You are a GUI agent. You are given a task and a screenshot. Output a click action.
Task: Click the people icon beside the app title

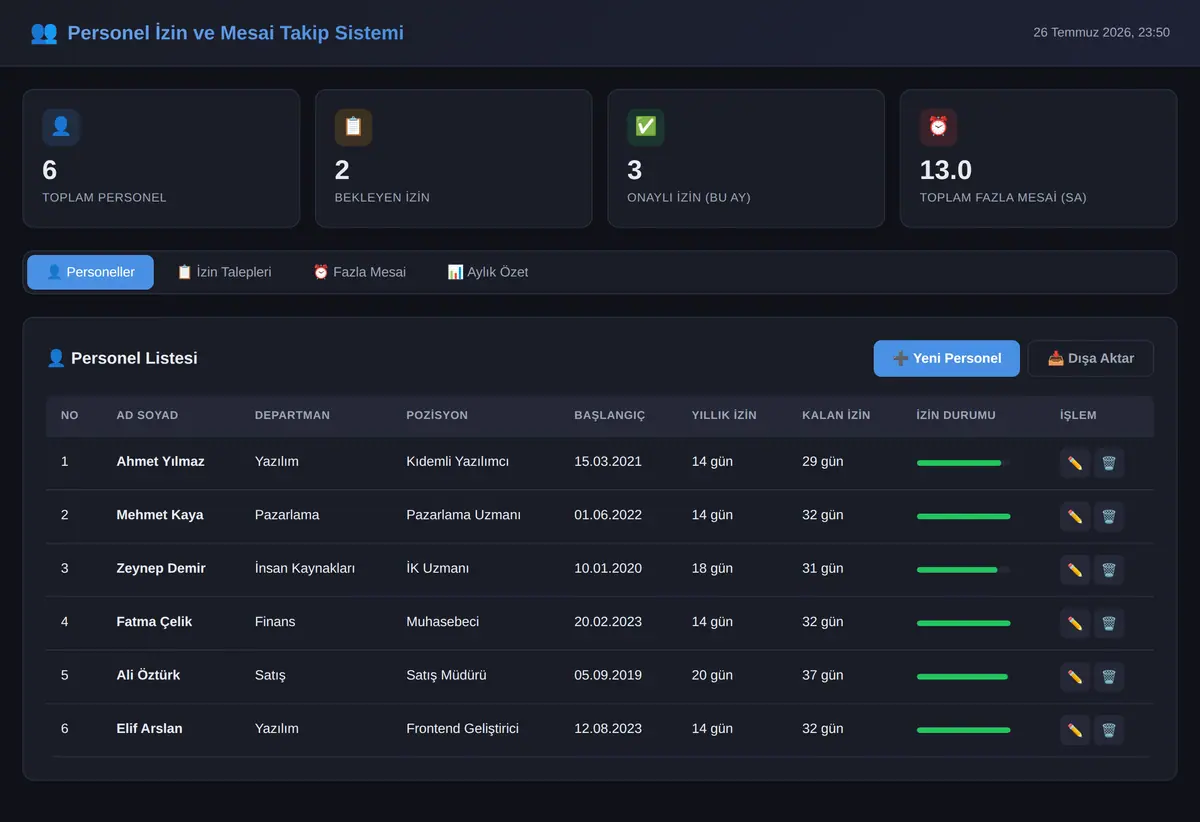(x=44, y=33)
